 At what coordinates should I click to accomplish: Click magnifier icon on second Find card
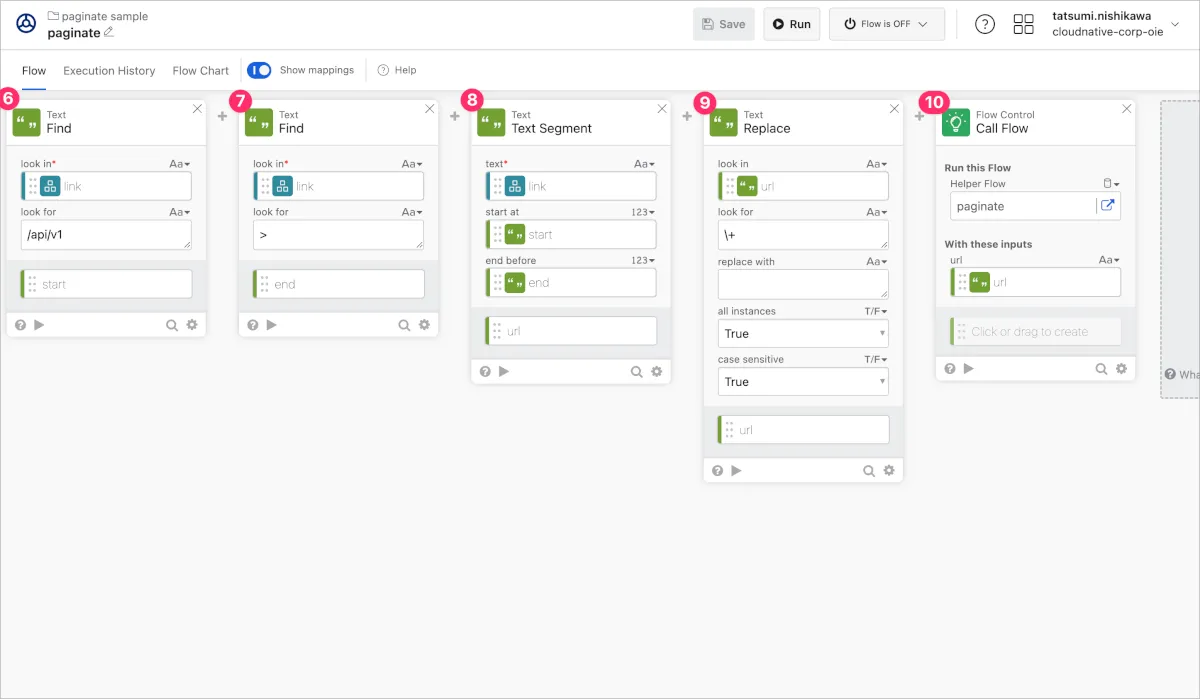(404, 325)
